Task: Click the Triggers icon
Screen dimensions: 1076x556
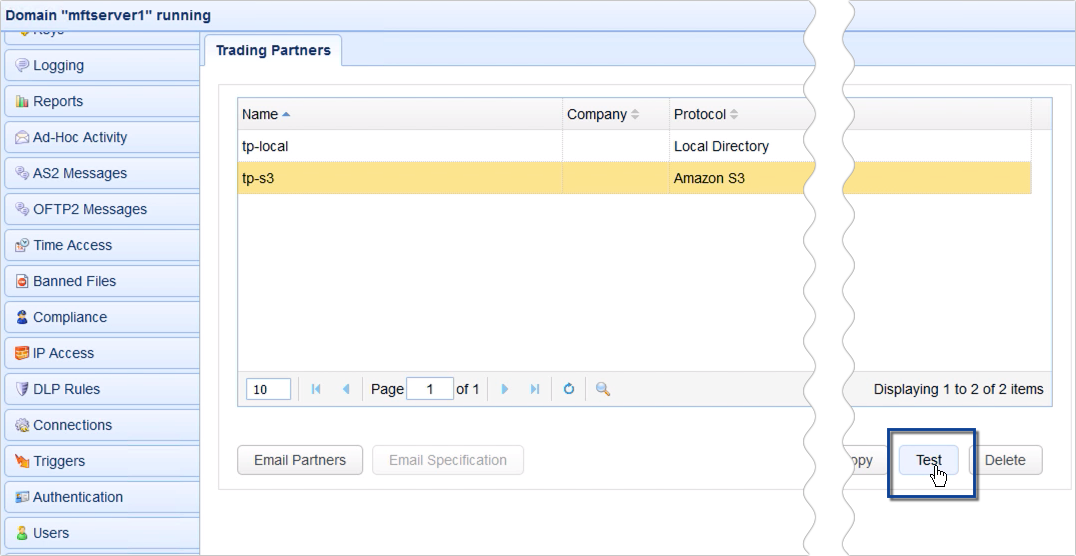Action: [x=22, y=461]
